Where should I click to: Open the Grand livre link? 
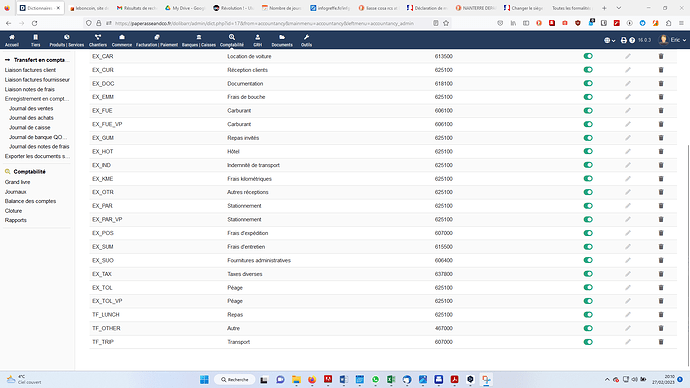pos(18,182)
